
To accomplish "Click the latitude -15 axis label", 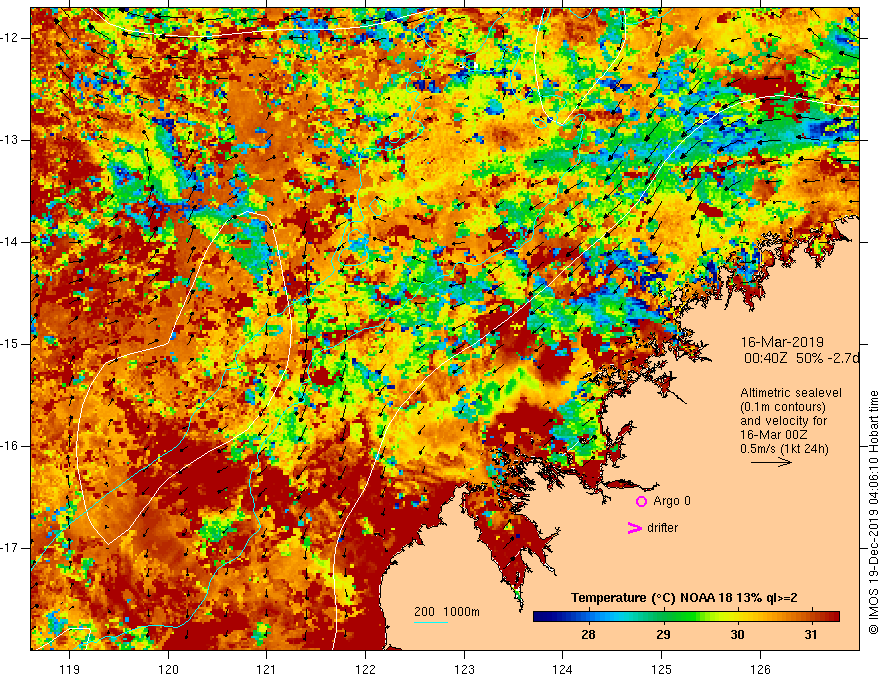I will [11, 344].
